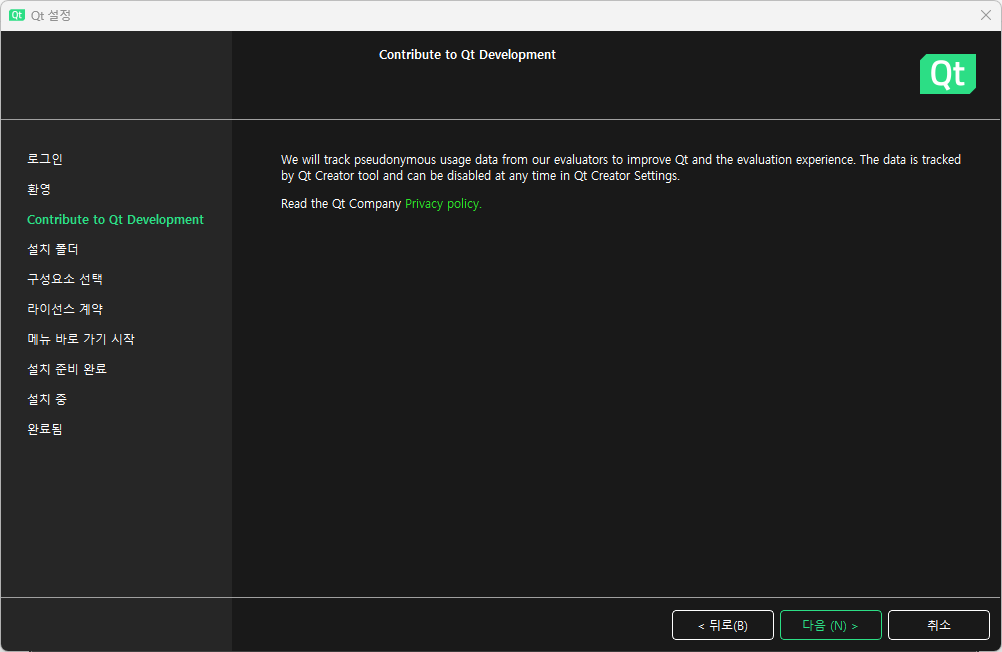1002x652 pixels.
Task: Go to next step with 다음 (N)
Action: tap(830, 625)
